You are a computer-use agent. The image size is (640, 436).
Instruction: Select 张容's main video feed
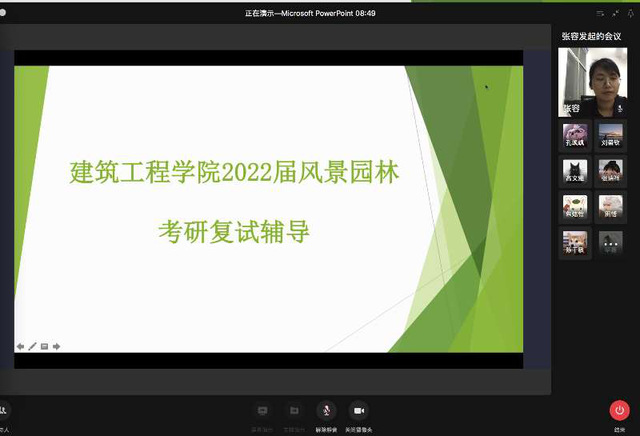[x=592, y=81]
